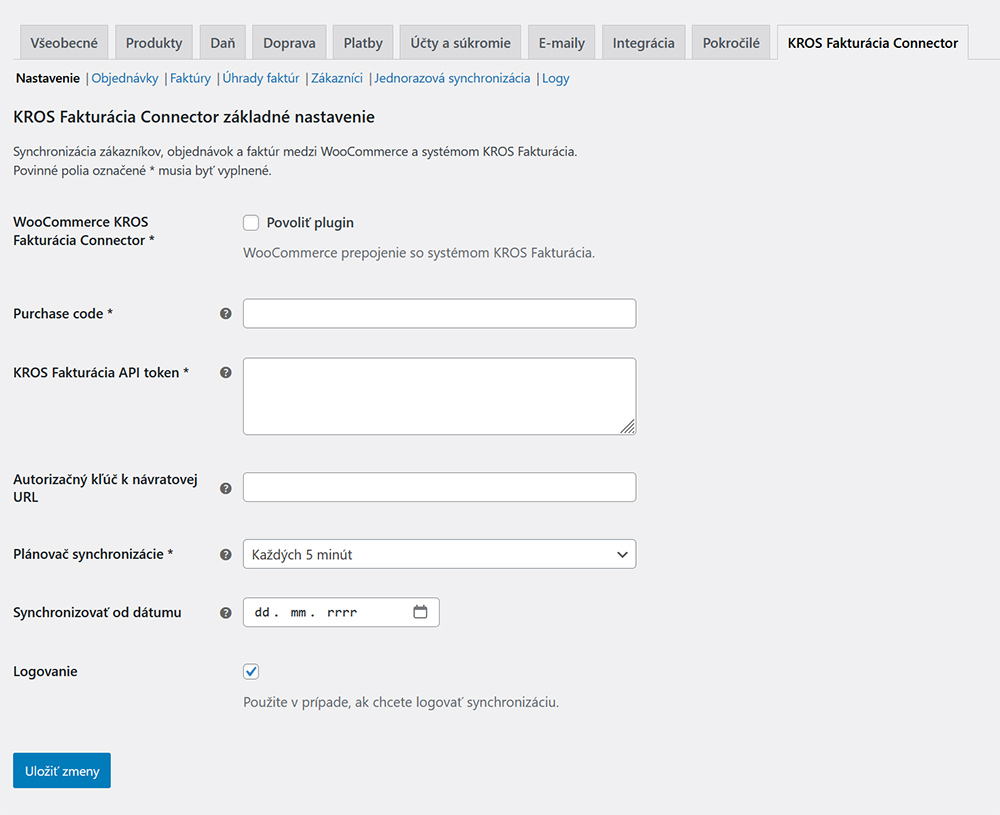Expand the Každých 5 minút dropdown

[x=439, y=554]
